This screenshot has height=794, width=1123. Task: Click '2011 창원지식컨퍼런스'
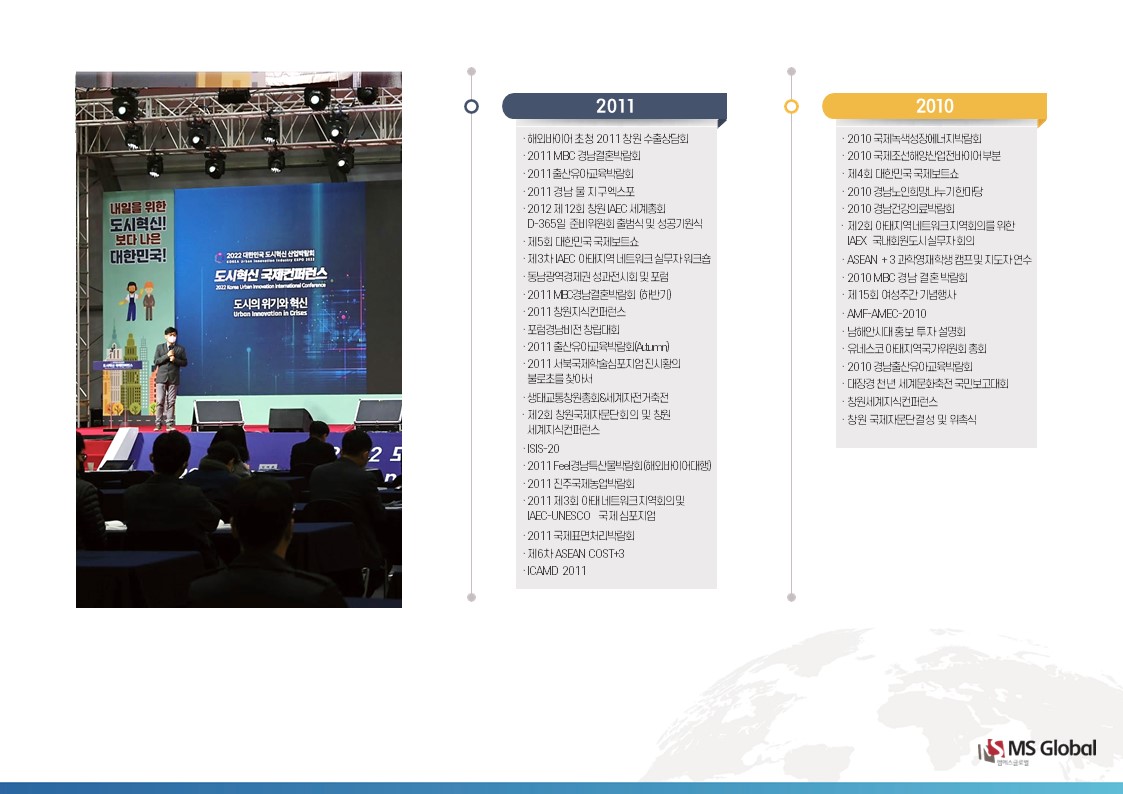577,312
